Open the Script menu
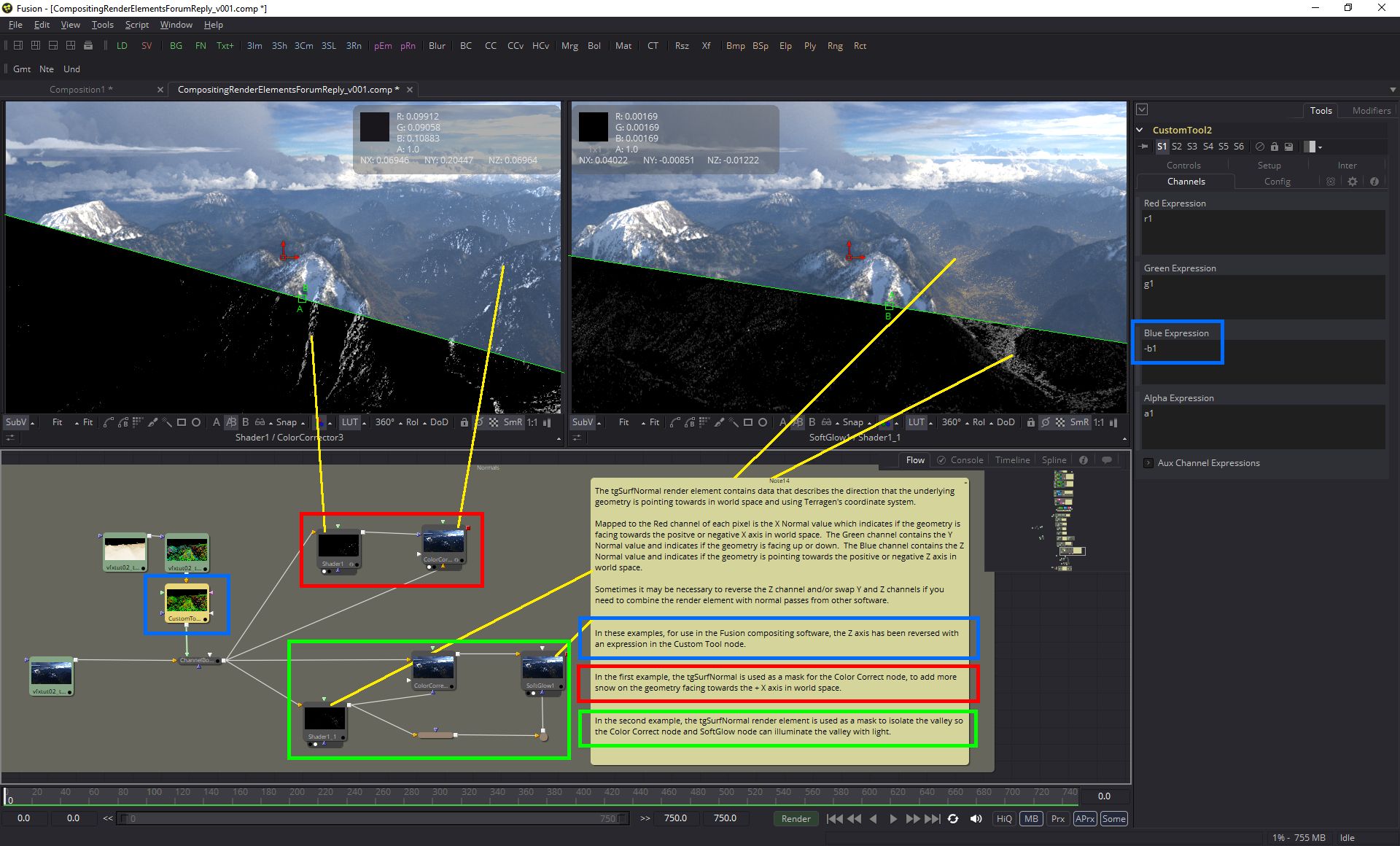Image resolution: width=1400 pixels, height=846 pixels. 136,25
